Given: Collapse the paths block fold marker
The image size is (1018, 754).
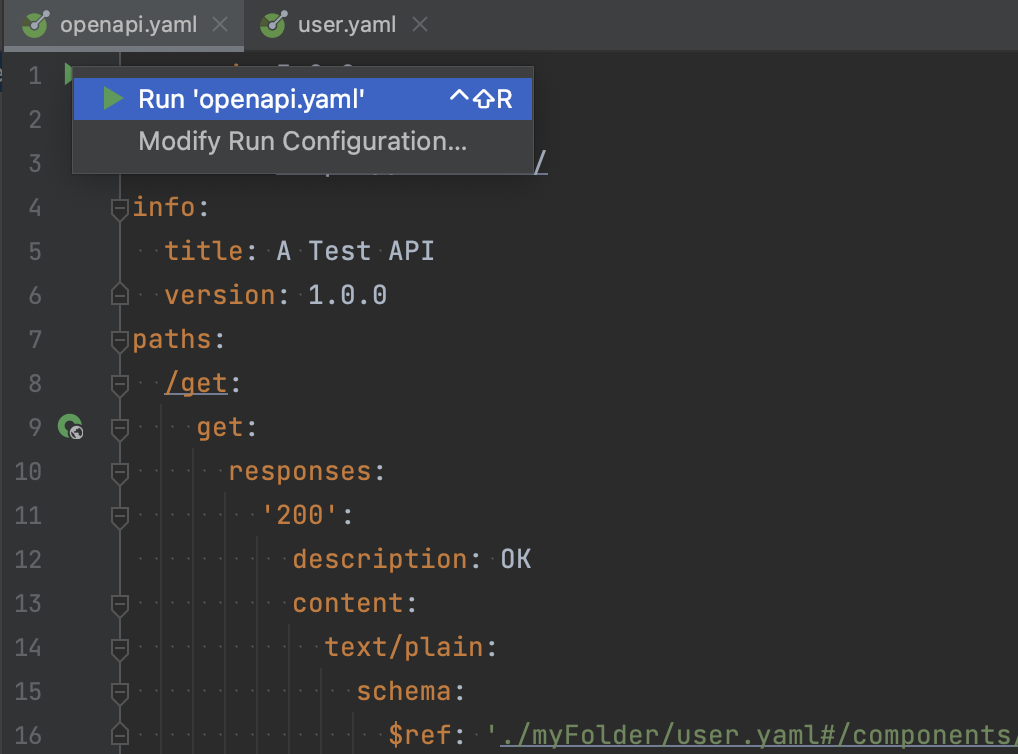Looking at the screenshot, I should (119, 341).
